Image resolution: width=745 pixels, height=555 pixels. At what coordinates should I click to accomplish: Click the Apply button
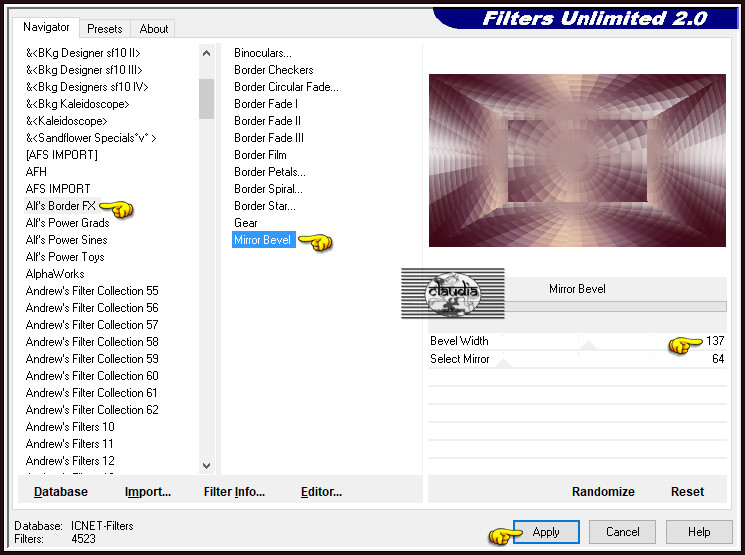(546, 532)
